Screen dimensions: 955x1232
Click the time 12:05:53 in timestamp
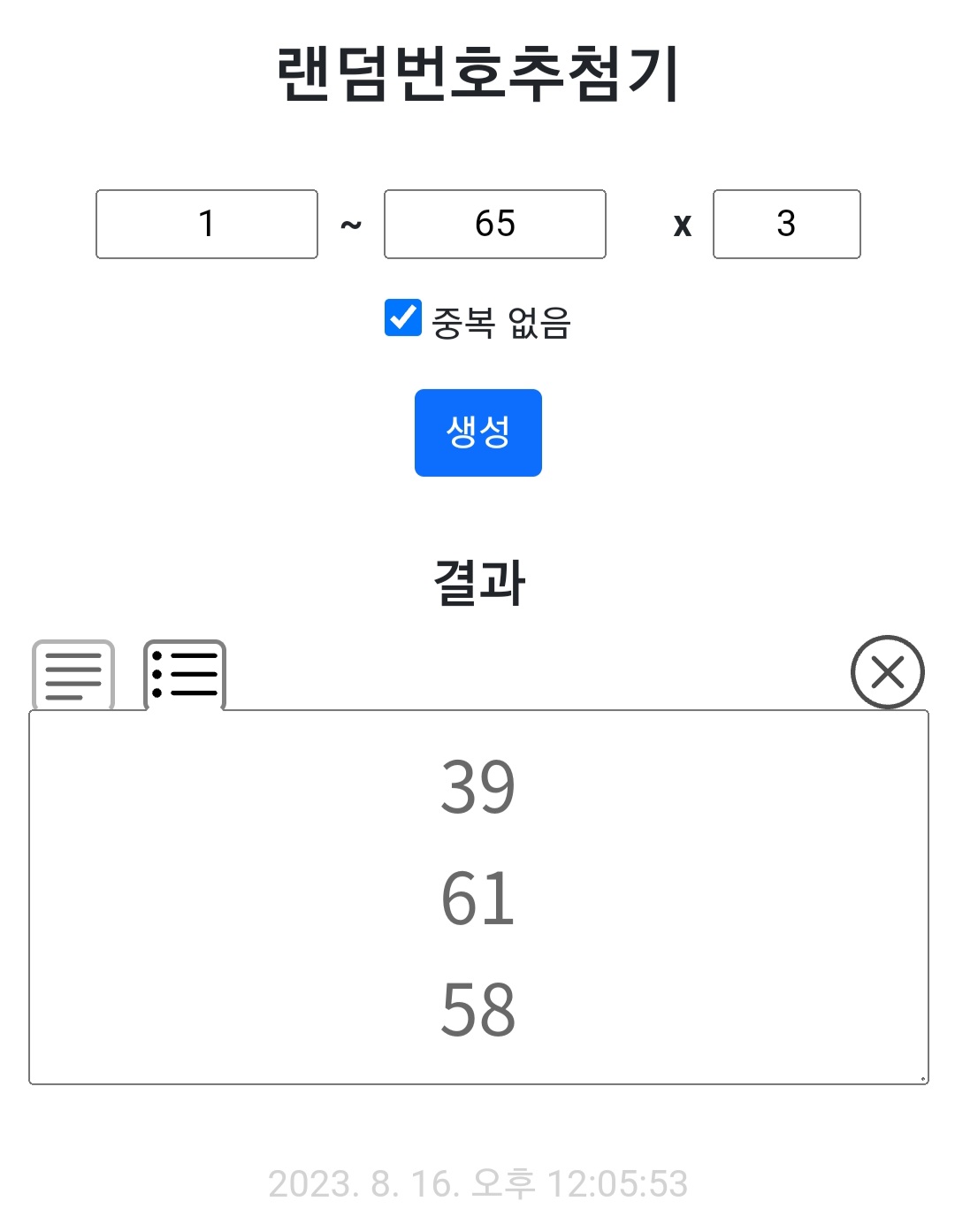click(x=617, y=1183)
